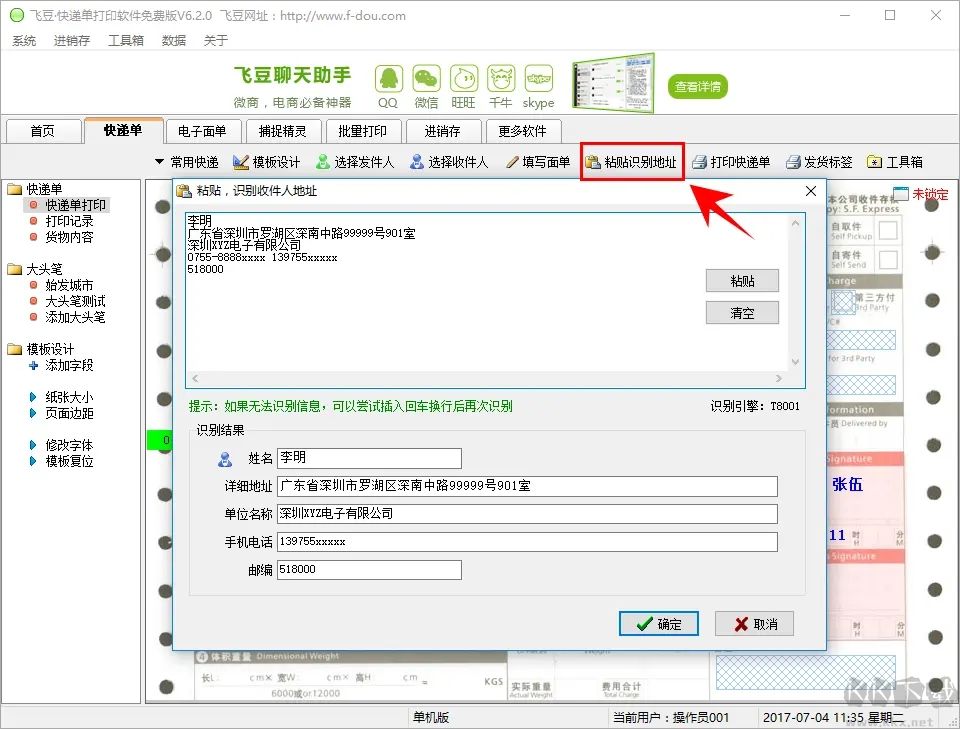960x729 pixels.
Task: Check the 第三方付 3rd Party checkbox
Action: (843, 302)
